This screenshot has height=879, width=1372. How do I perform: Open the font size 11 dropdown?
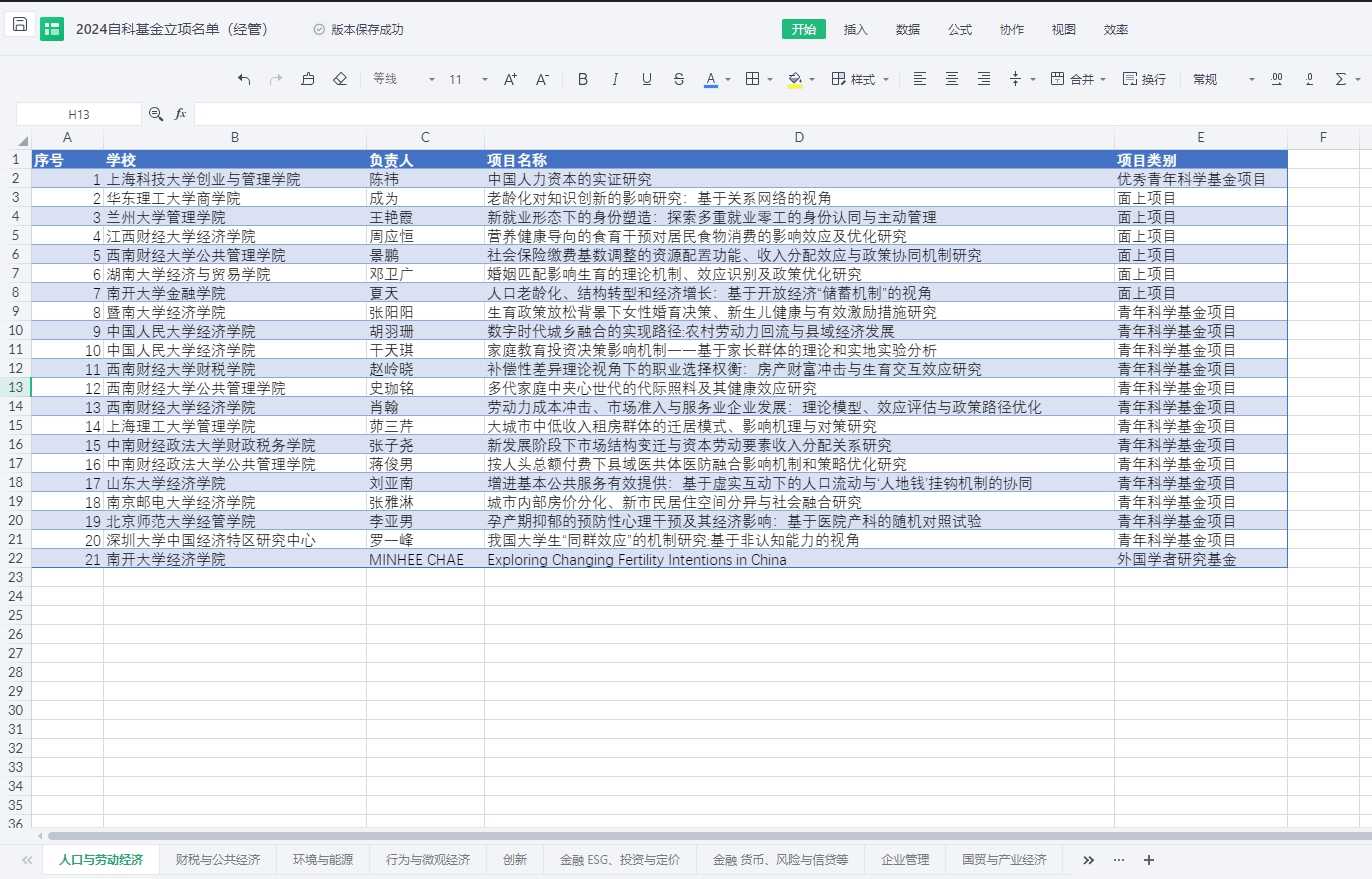click(x=468, y=79)
